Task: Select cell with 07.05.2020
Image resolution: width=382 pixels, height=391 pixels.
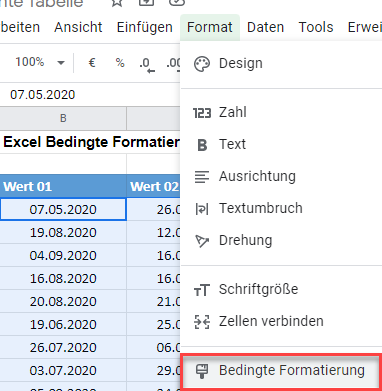Action: click(63, 209)
